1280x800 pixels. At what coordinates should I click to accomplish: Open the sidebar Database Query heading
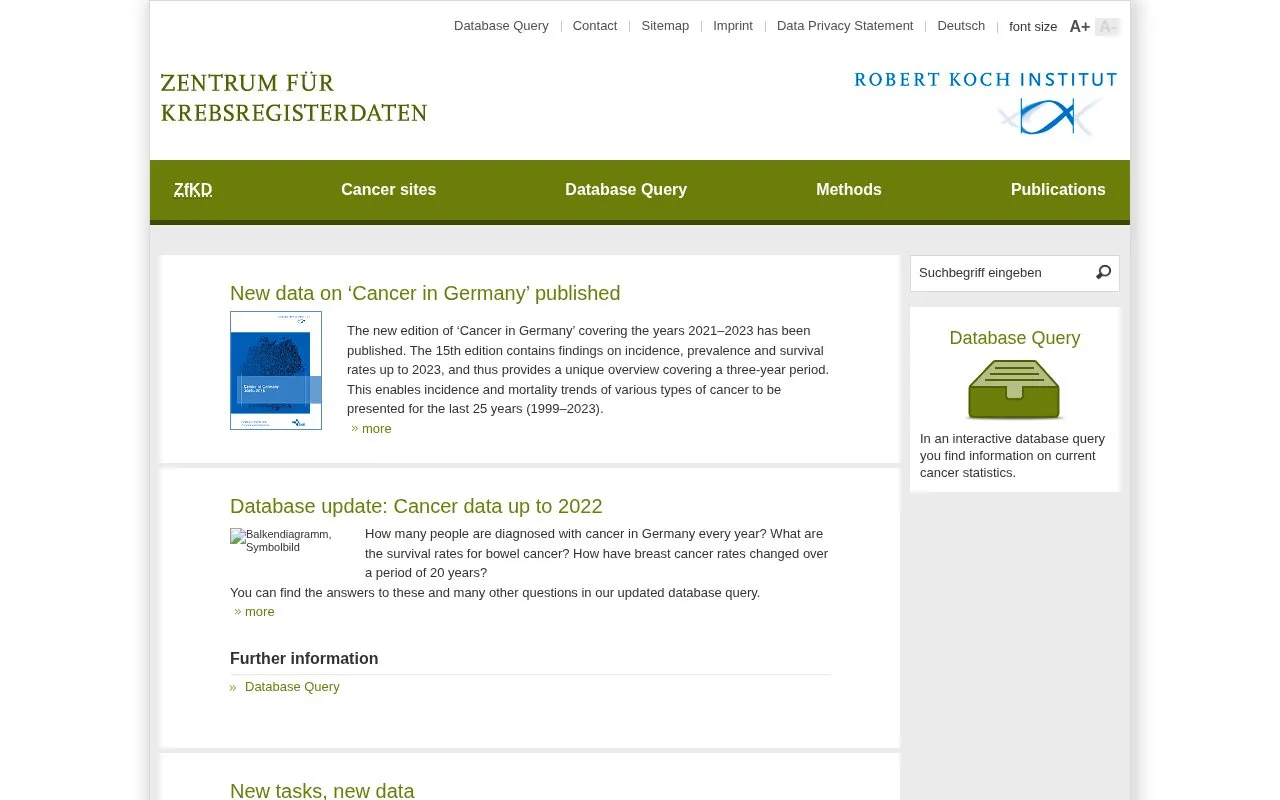pos(1015,338)
